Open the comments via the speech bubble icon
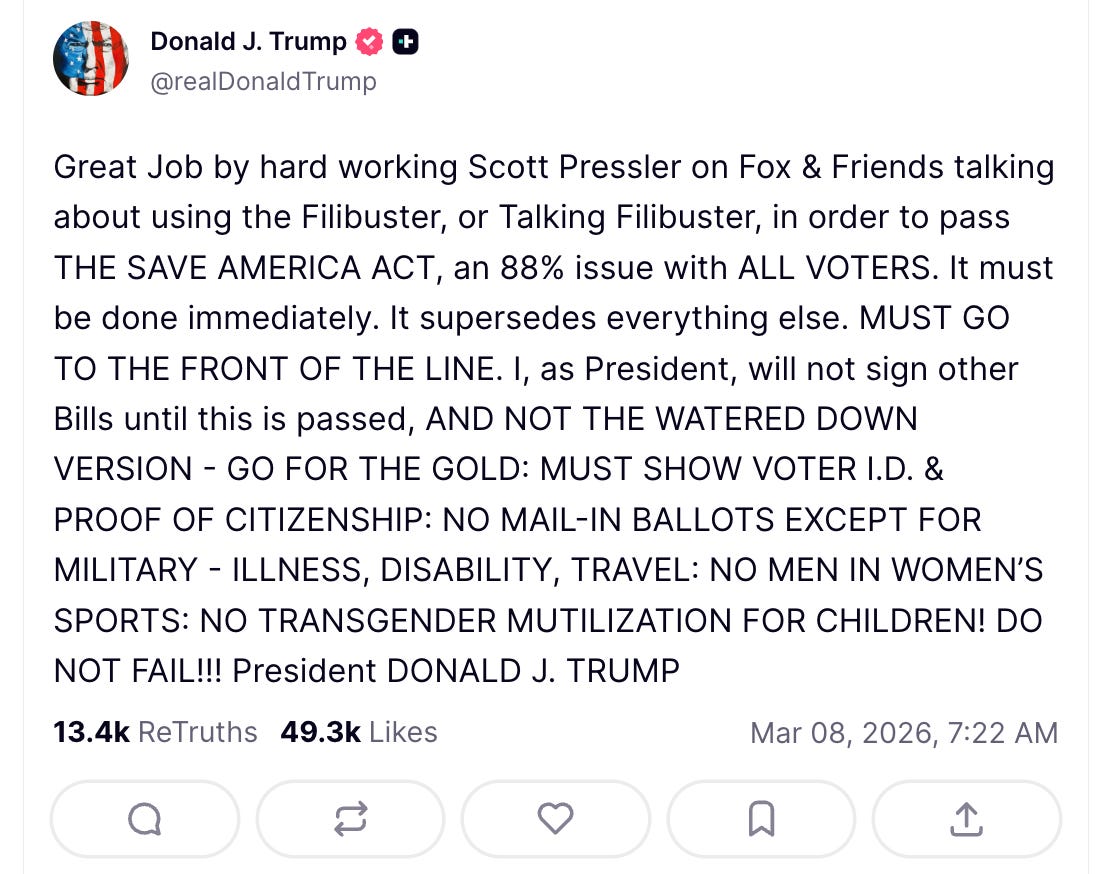Viewport: 1114px width, 874px height. point(144,819)
